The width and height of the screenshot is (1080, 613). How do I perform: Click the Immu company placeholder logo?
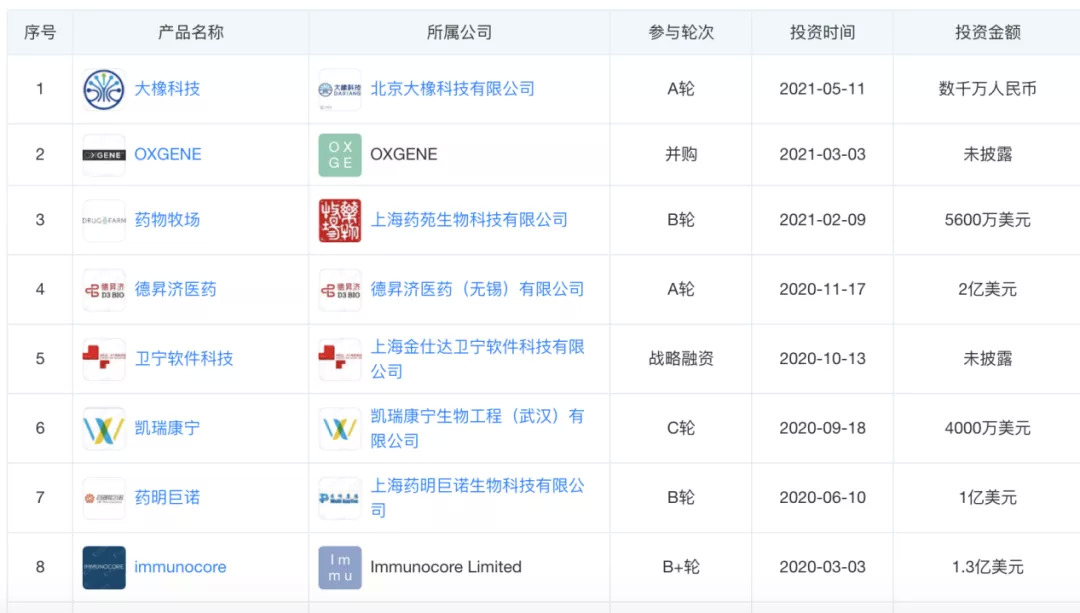[340, 567]
